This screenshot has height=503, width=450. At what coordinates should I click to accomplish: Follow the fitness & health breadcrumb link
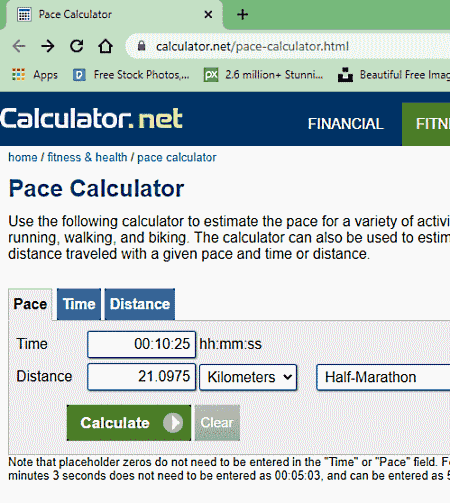click(x=87, y=157)
